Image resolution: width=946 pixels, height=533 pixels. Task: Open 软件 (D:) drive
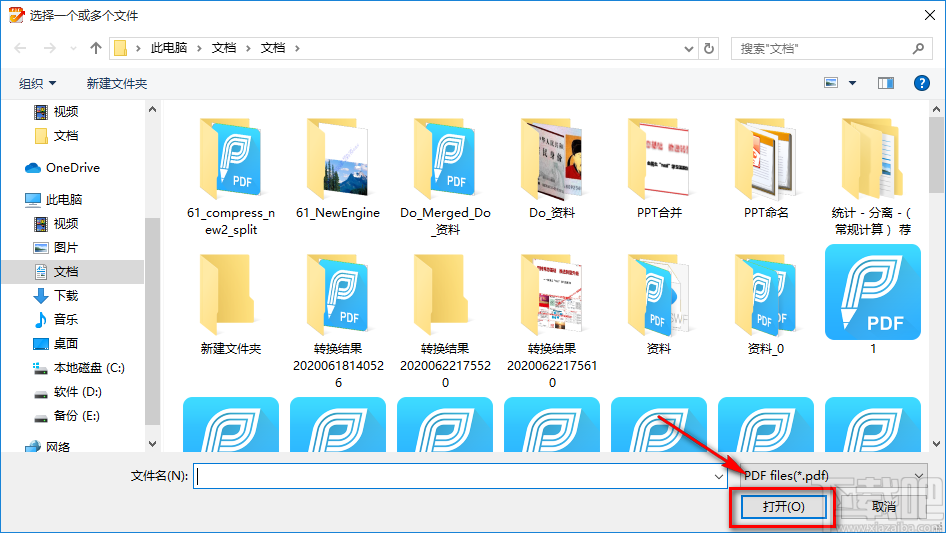(x=68, y=392)
